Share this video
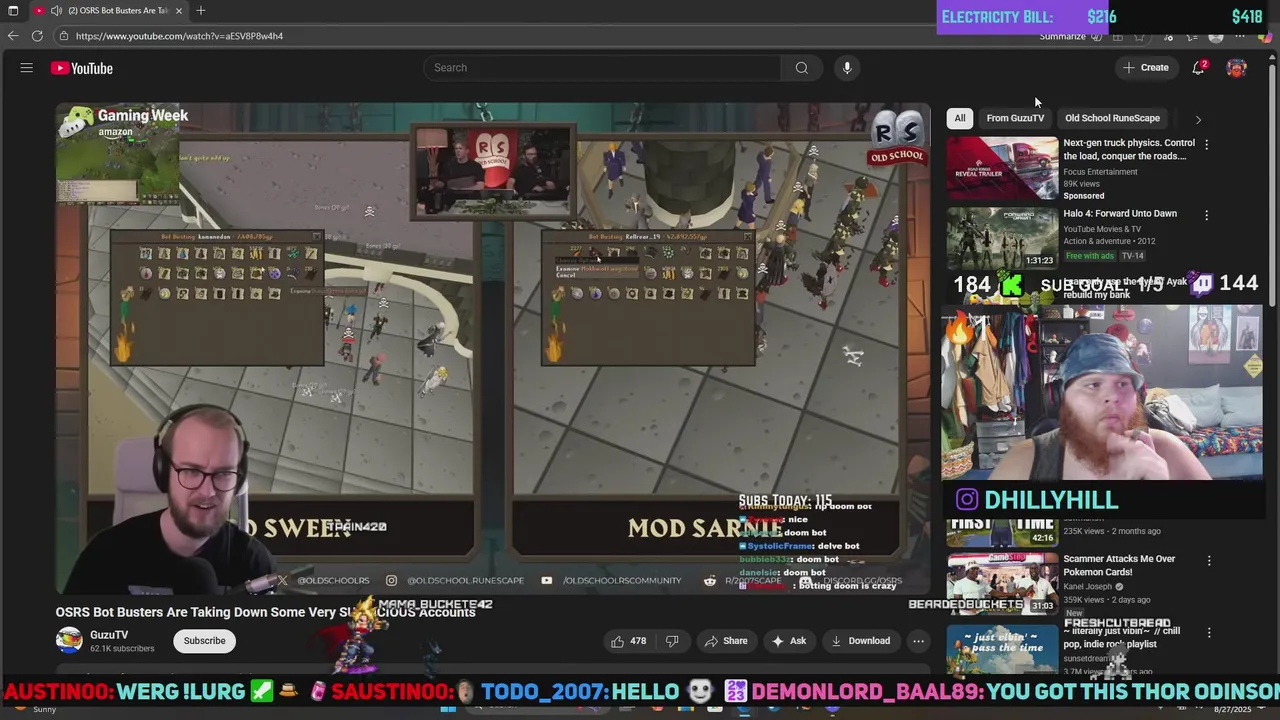Screen dimensions: 1280x720 [x=726, y=641]
